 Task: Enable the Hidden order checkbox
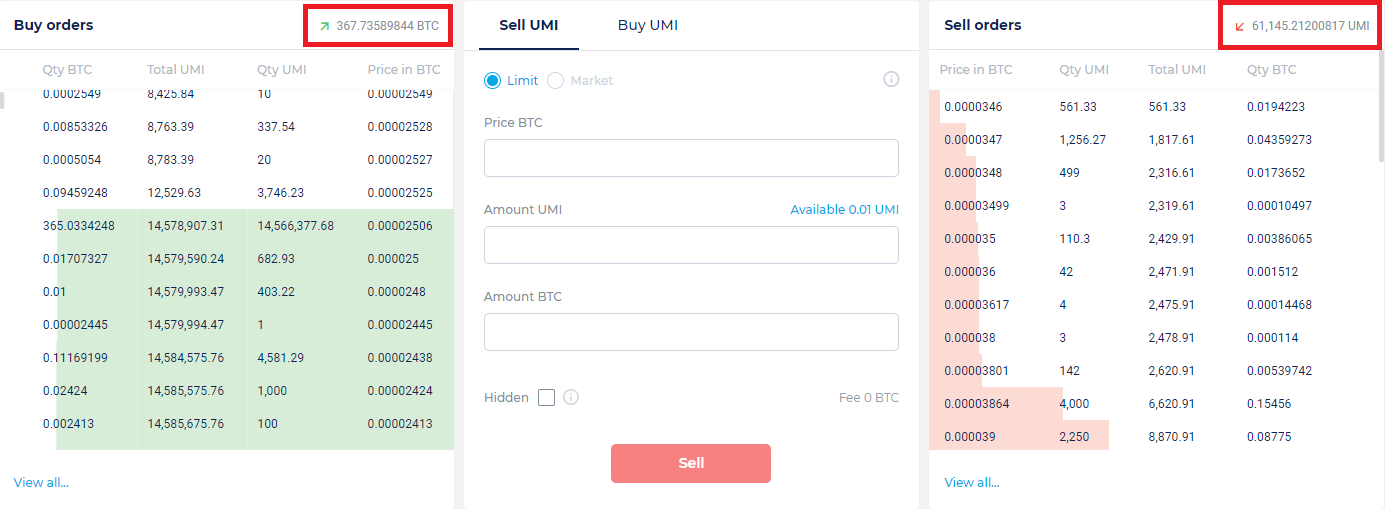pyautogui.click(x=546, y=397)
